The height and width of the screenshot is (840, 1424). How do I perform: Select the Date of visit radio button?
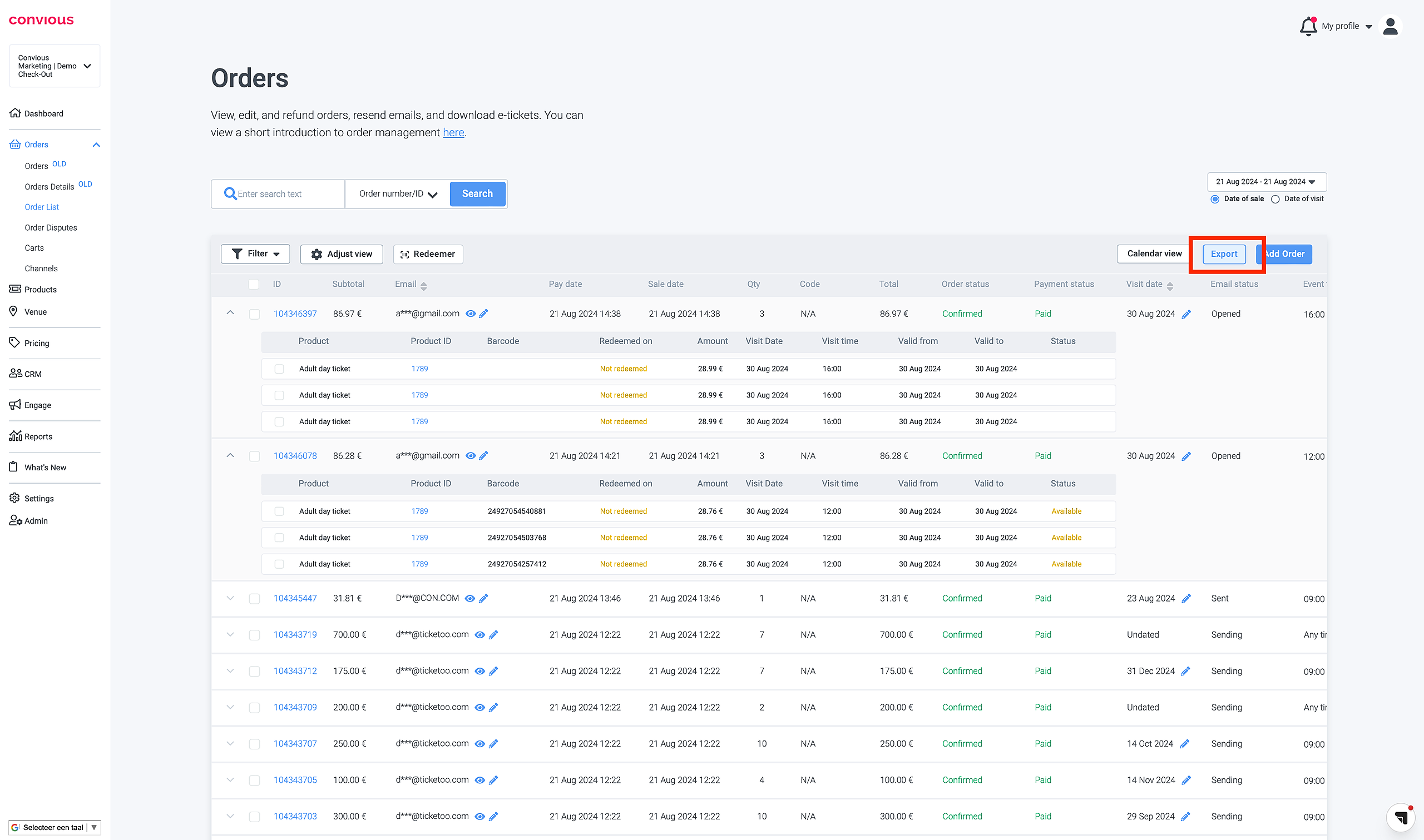tap(1275, 199)
